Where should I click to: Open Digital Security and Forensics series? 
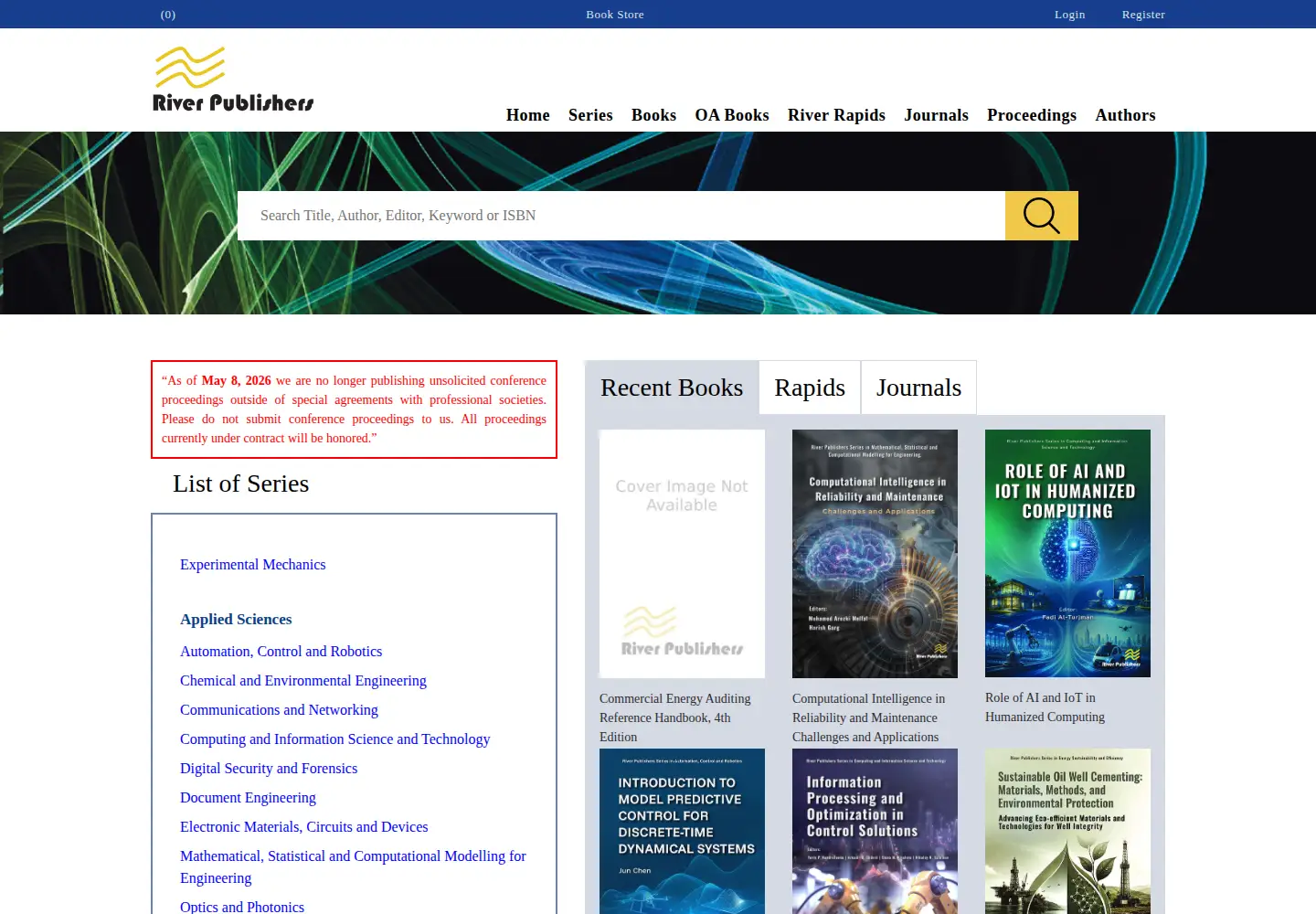(269, 769)
